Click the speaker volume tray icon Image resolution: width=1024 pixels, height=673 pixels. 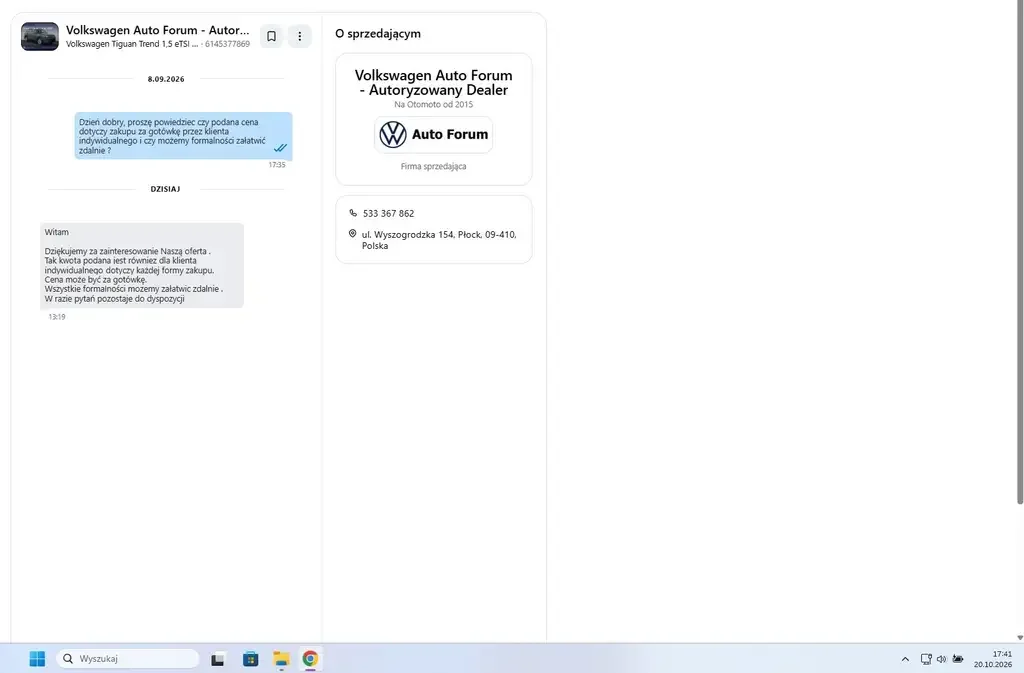coord(941,659)
